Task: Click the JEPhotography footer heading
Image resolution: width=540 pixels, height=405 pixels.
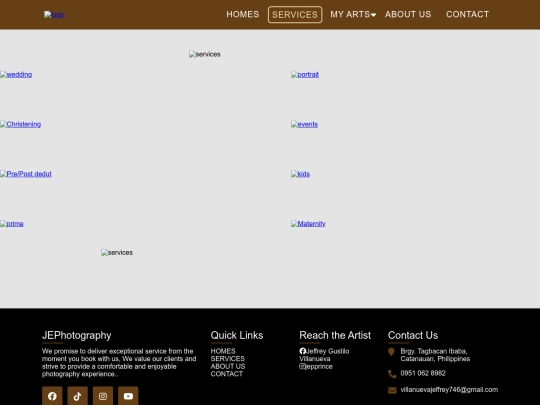Action: [76, 335]
